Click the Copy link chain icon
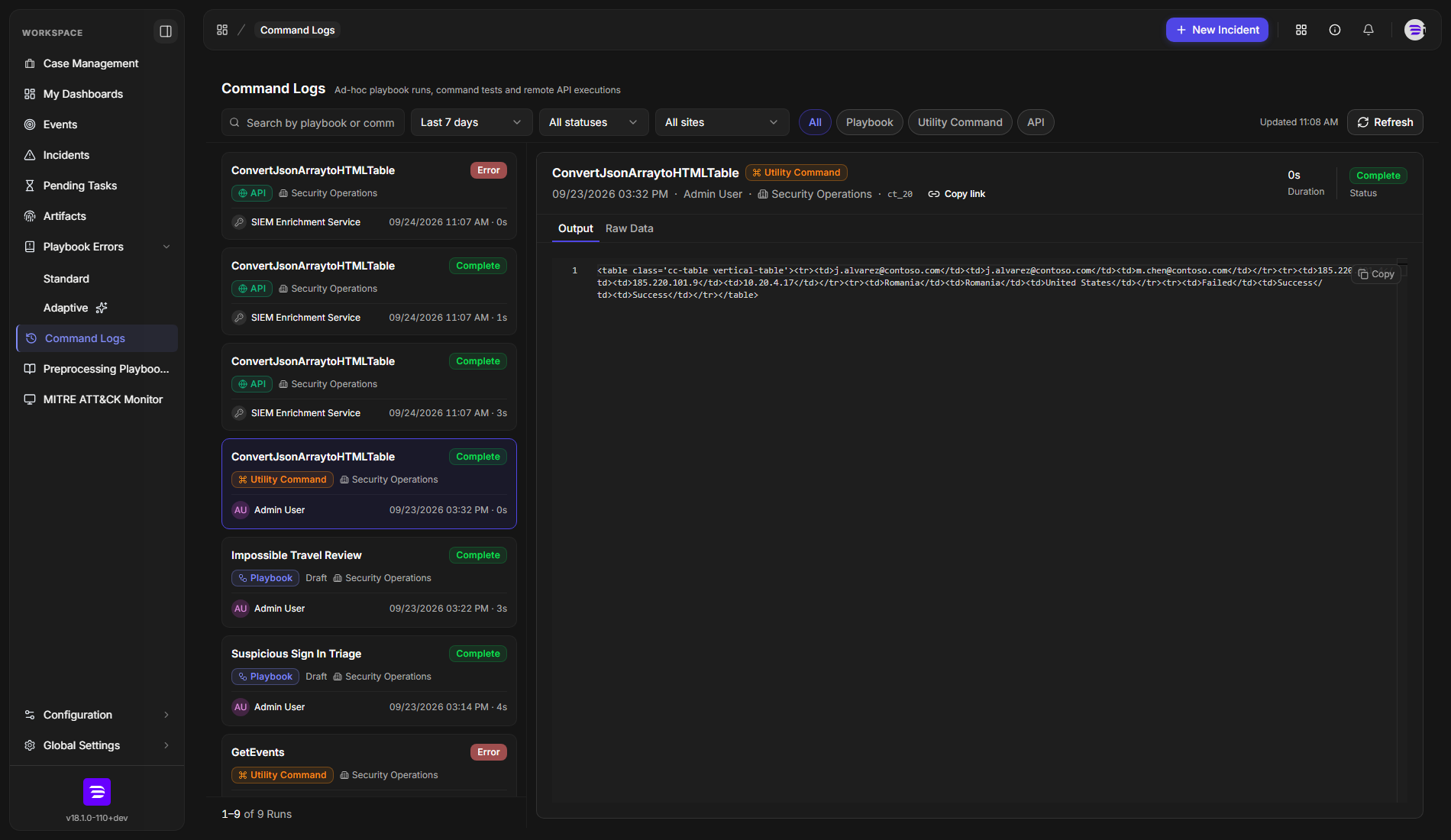Screen dimensions: 1451x840 coord(933,194)
